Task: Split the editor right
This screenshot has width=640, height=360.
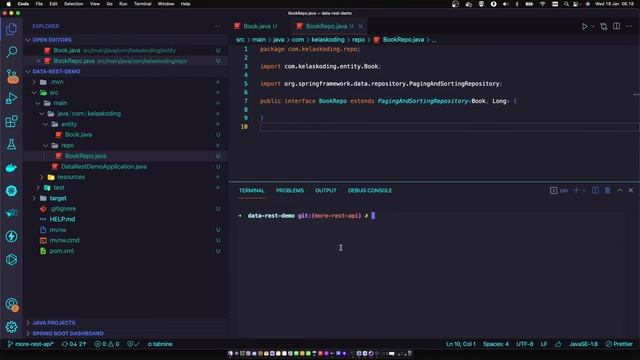Action: (x=616, y=26)
